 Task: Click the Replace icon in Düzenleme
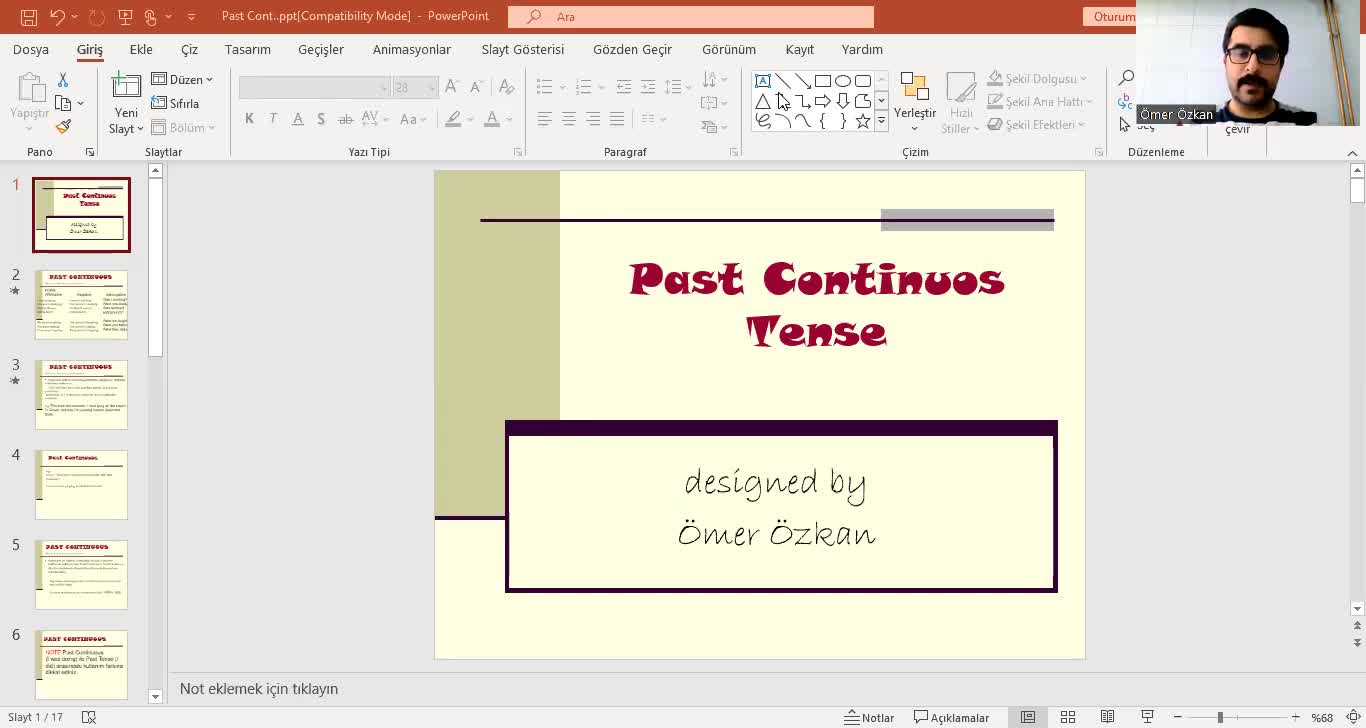point(1126,102)
